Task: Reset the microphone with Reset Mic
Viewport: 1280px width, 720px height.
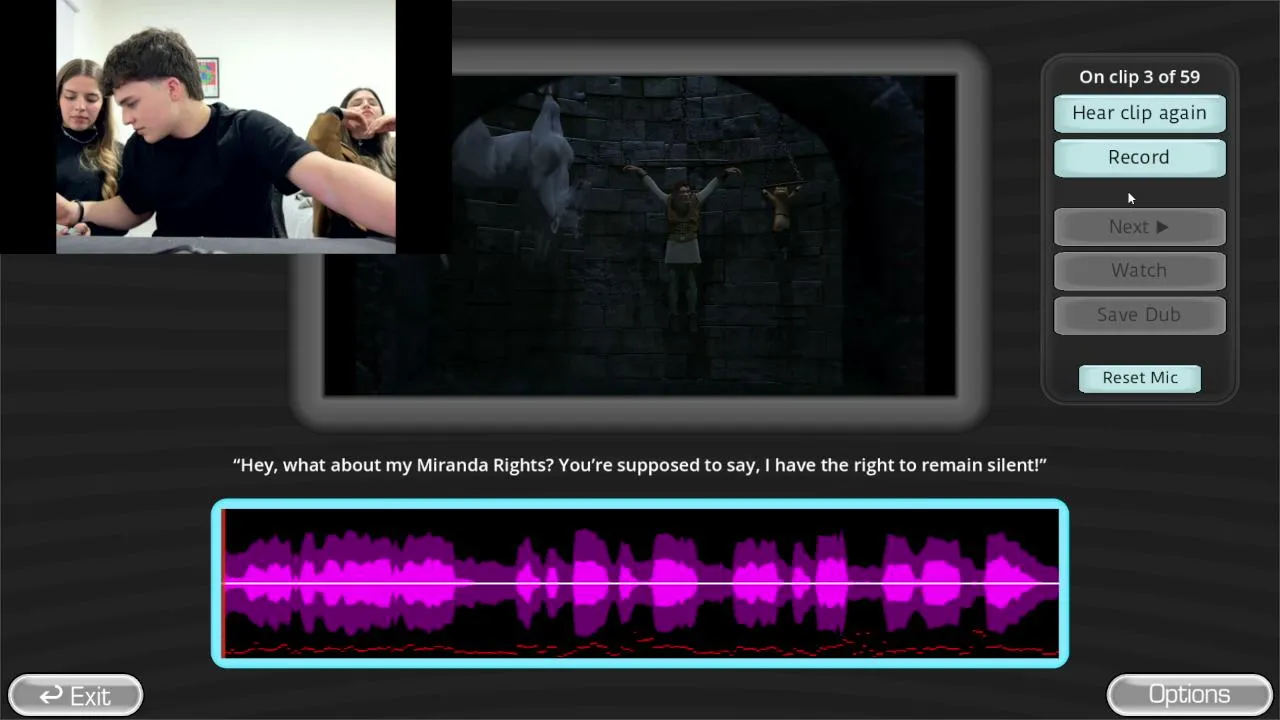Action: click(x=1140, y=378)
